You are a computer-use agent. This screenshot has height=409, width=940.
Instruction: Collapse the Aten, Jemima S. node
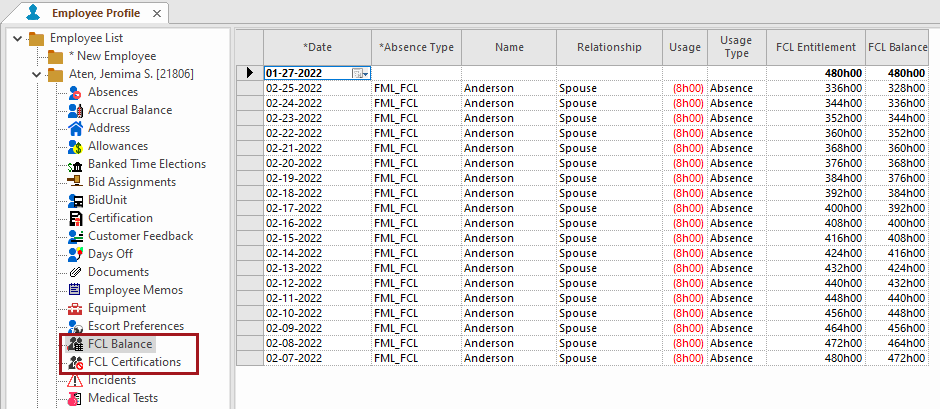click(x=35, y=74)
